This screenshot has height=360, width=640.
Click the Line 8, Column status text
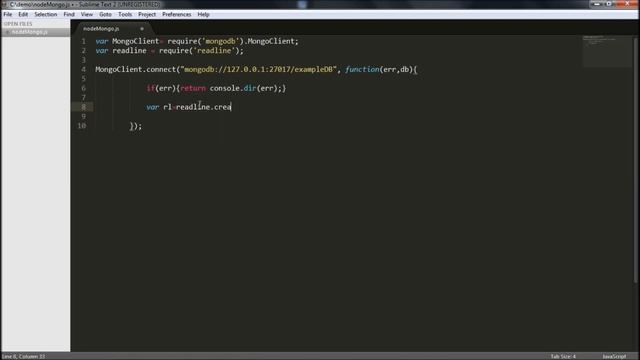click(24, 356)
